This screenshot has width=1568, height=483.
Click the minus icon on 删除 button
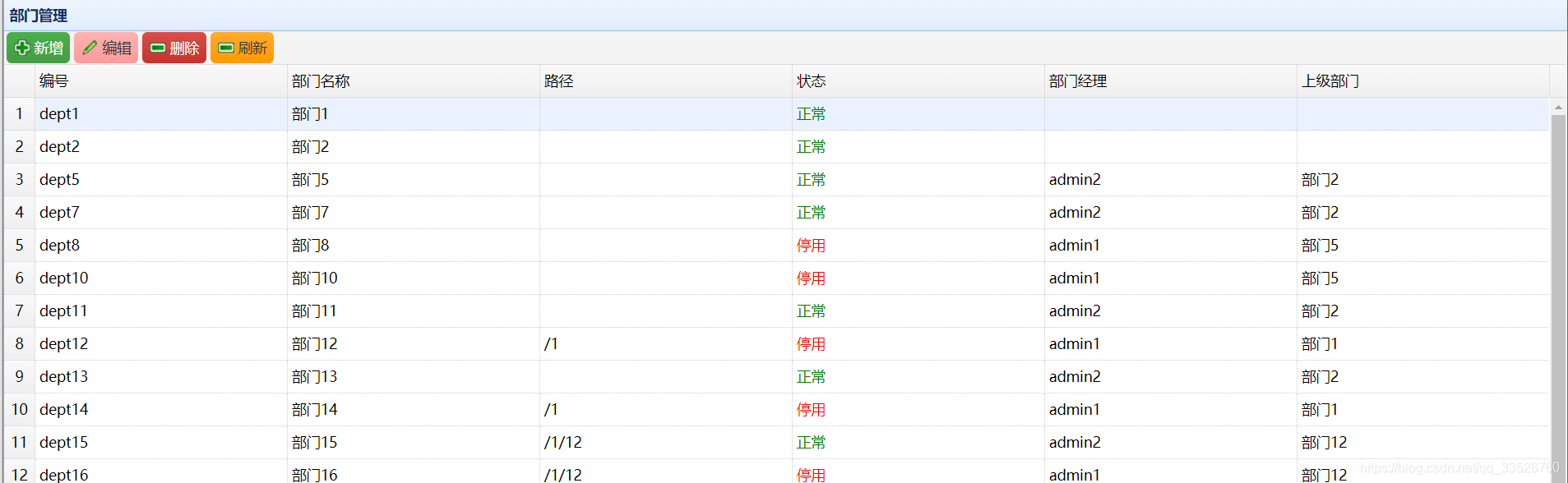[158, 48]
